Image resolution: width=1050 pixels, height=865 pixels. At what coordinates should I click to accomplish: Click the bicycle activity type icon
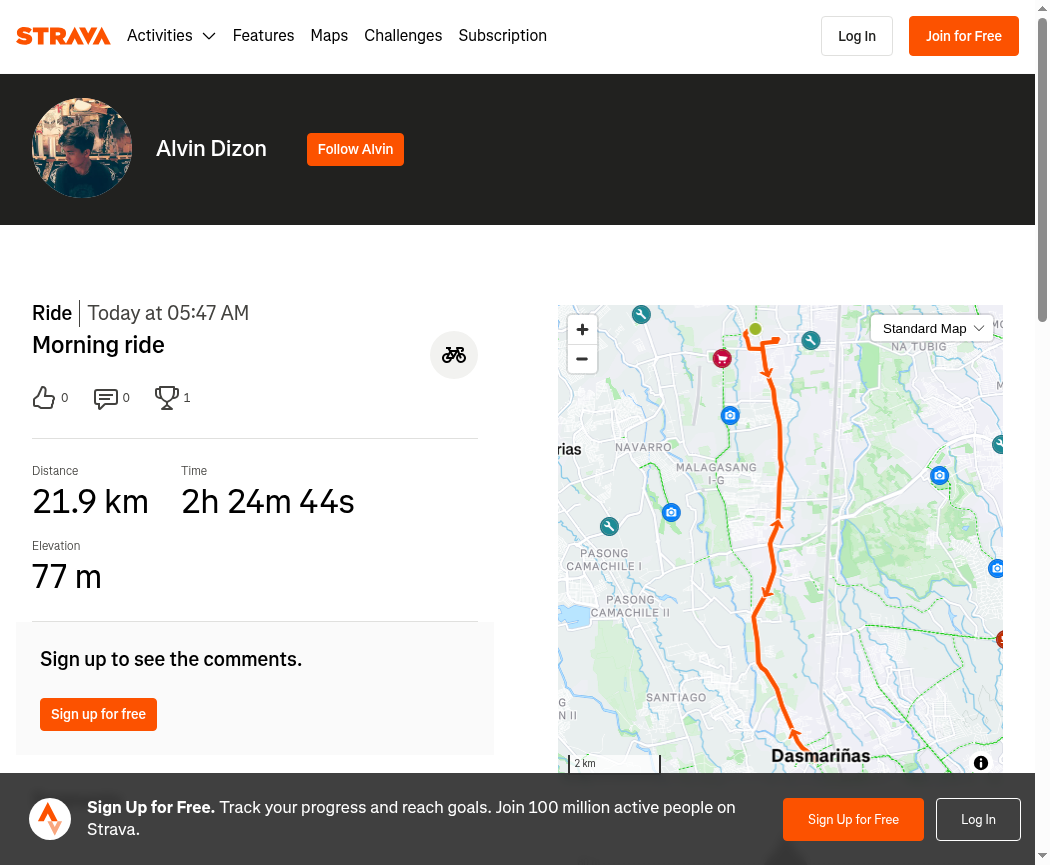pyautogui.click(x=453, y=355)
